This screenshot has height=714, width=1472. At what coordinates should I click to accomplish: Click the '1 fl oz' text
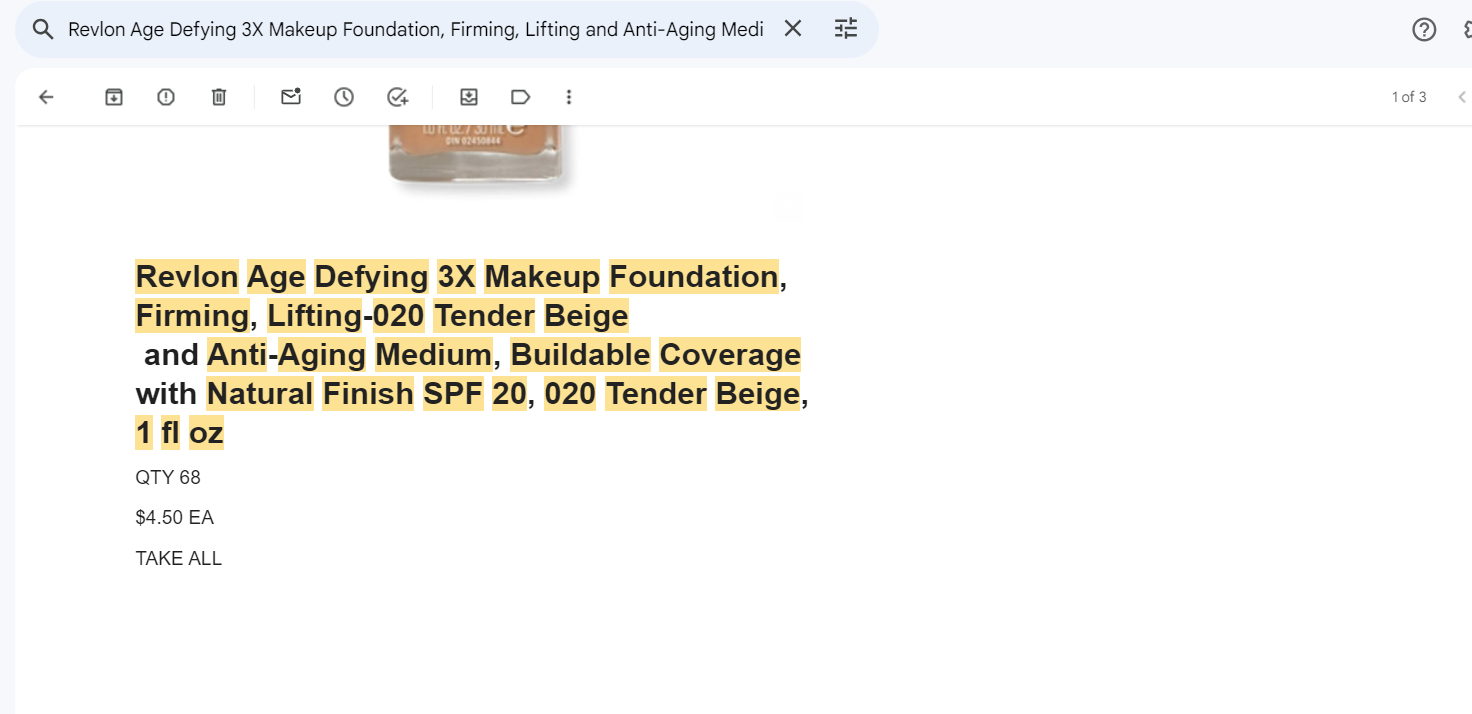[180, 433]
